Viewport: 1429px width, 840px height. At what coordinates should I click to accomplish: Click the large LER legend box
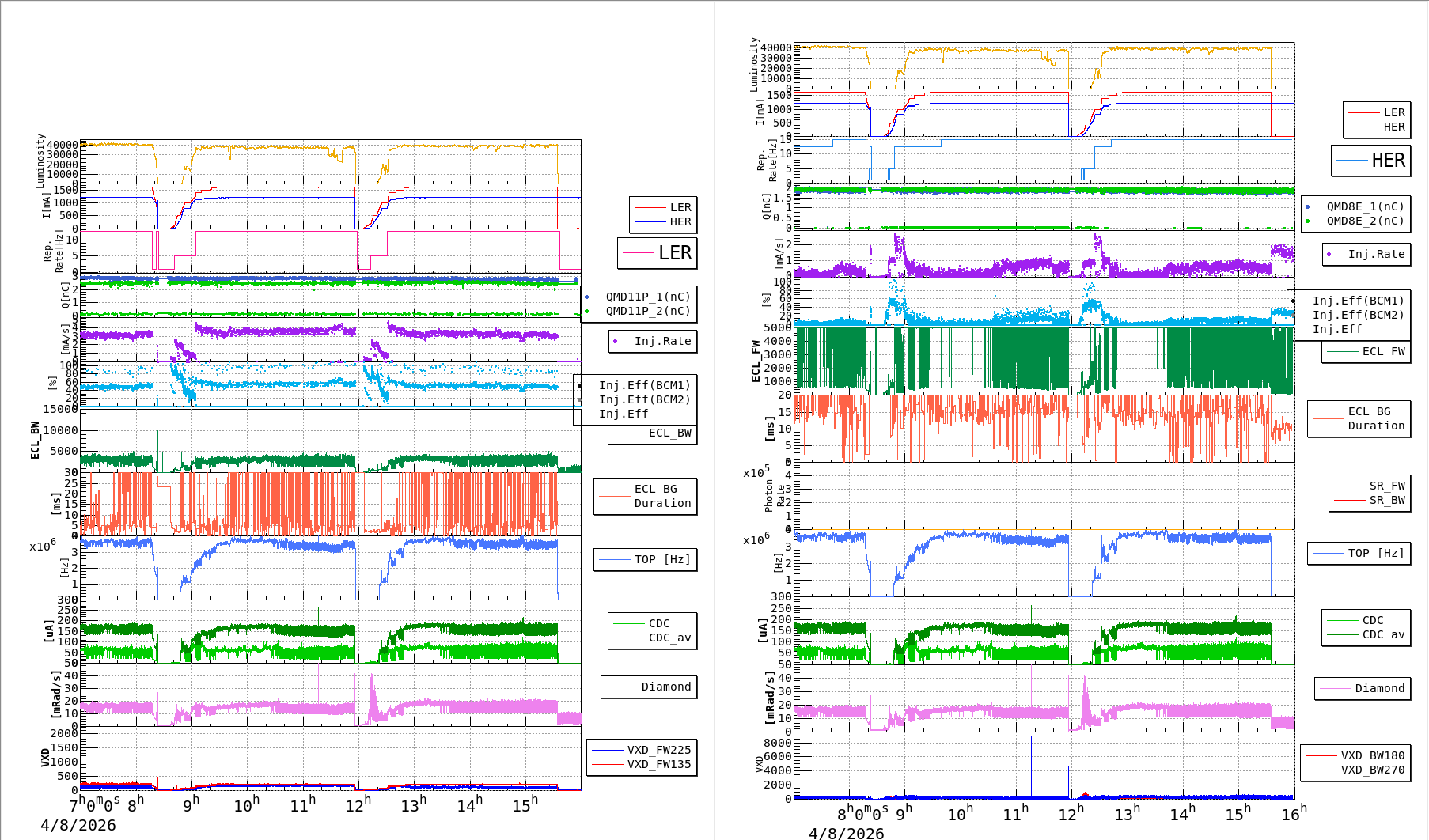(x=658, y=253)
